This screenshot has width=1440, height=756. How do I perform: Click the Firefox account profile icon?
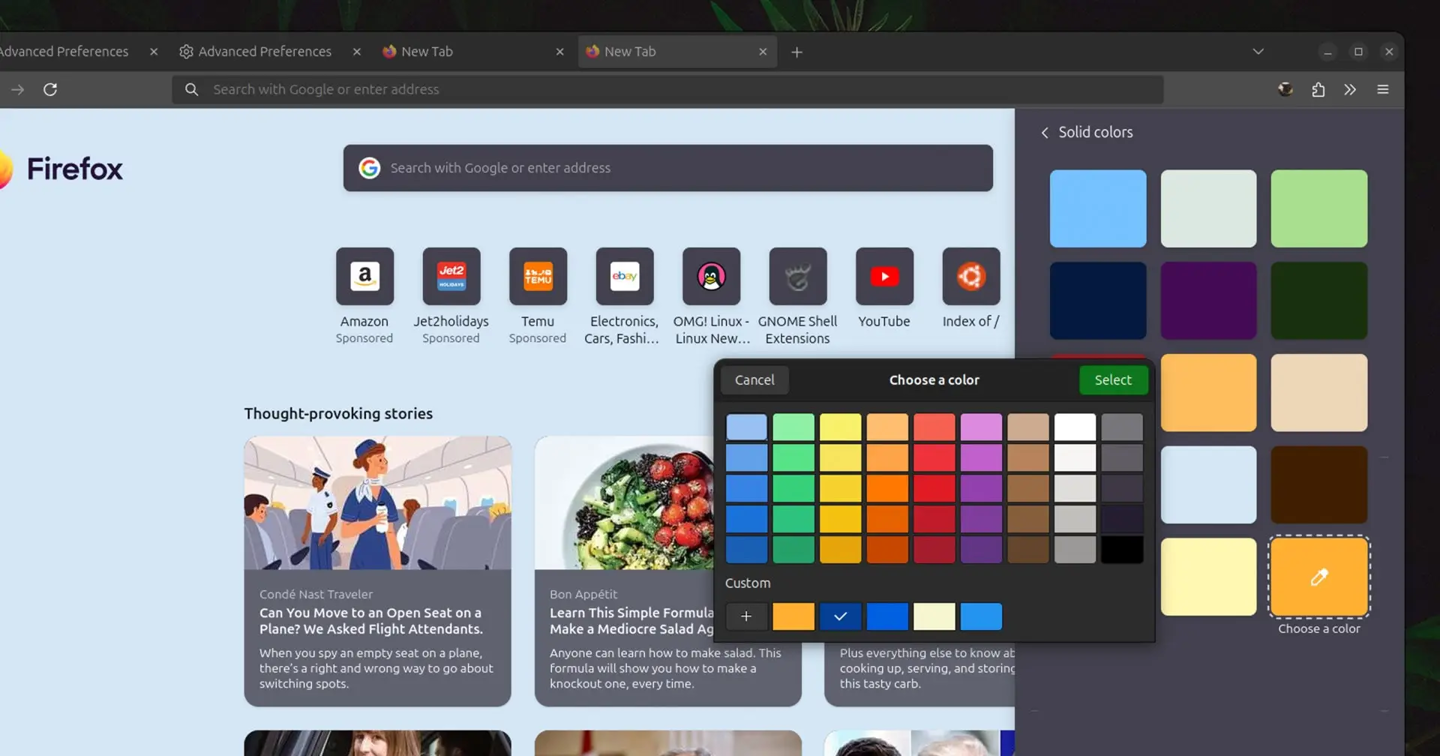click(1284, 89)
